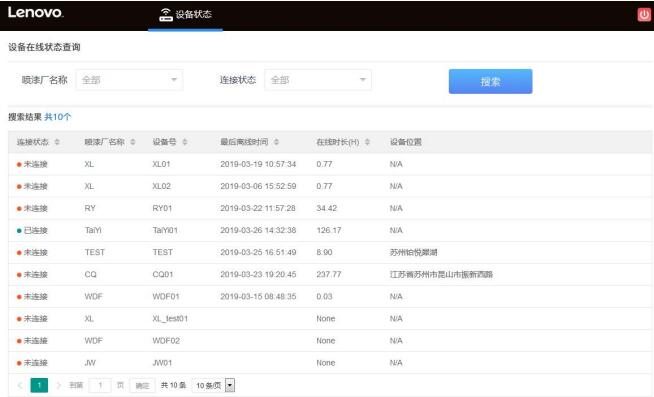
Task: Click factory name JW
Action: point(90,363)
